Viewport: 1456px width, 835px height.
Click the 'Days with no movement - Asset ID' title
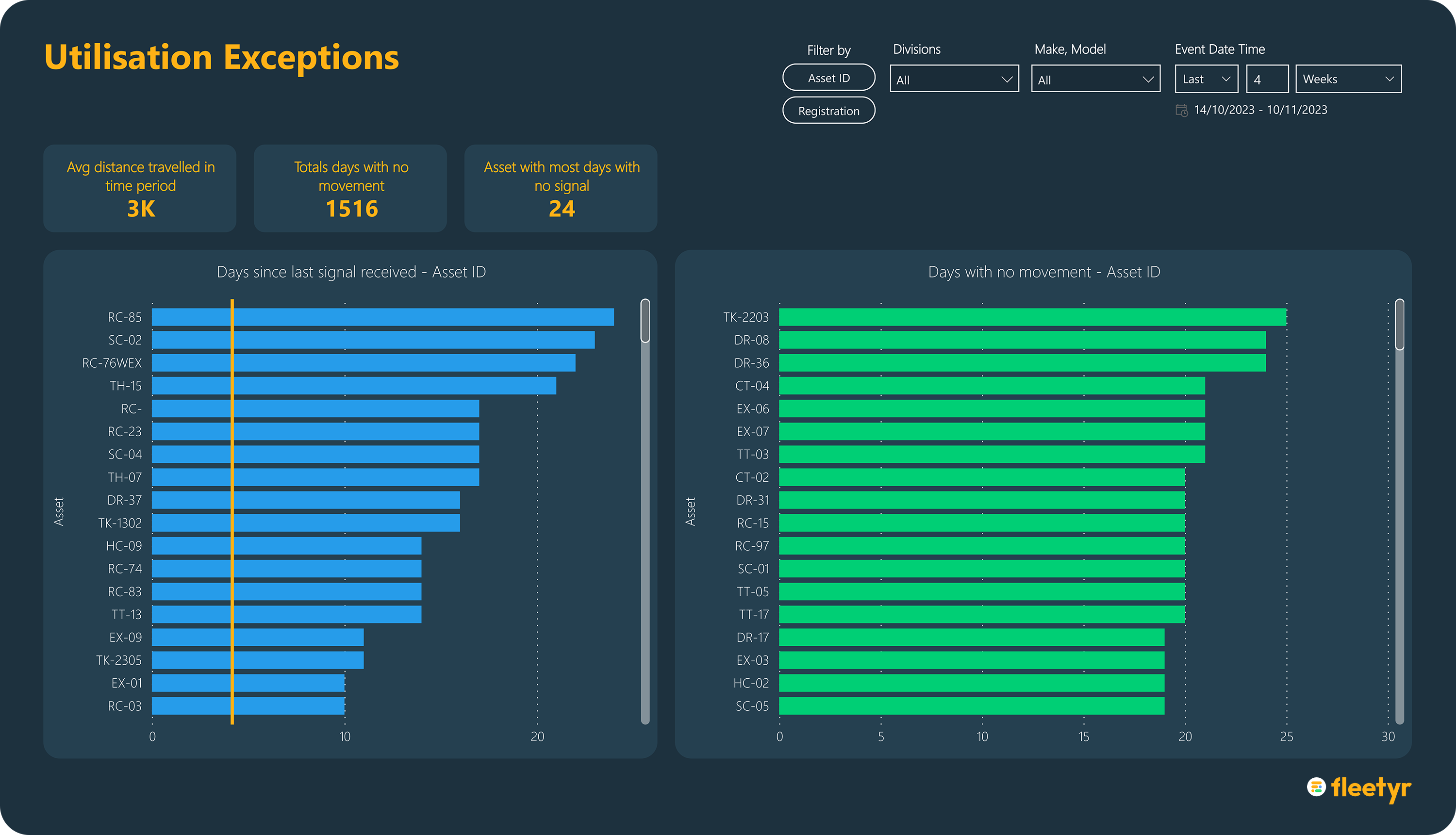pos(1044,272)
